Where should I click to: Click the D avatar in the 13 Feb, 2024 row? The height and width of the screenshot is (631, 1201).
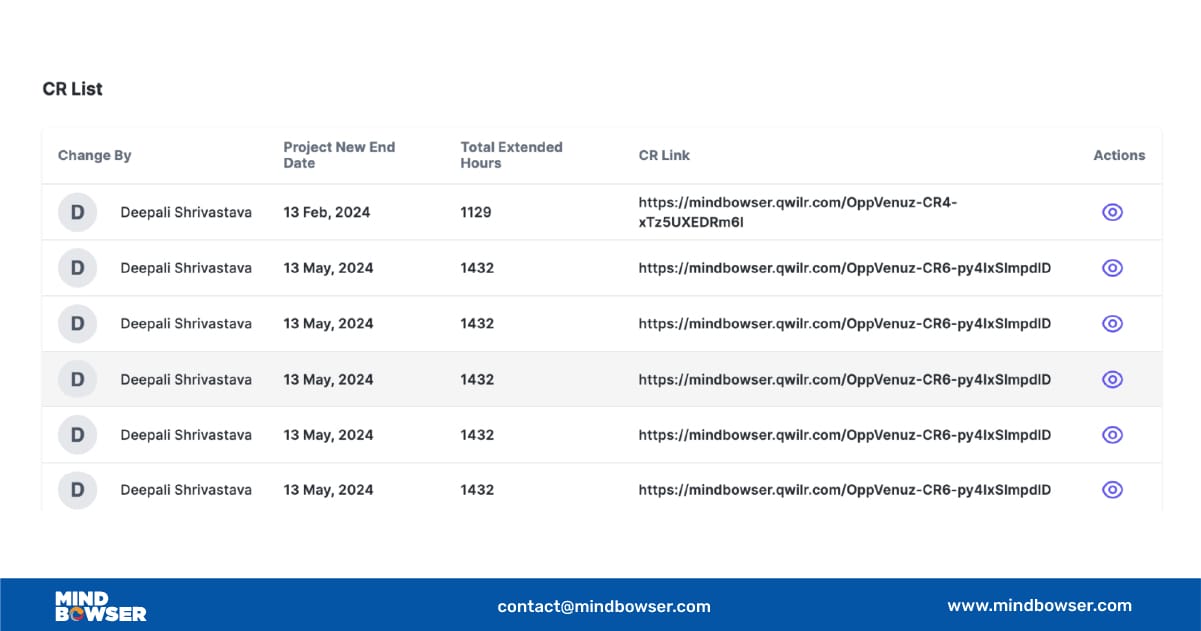coord(77,213)
